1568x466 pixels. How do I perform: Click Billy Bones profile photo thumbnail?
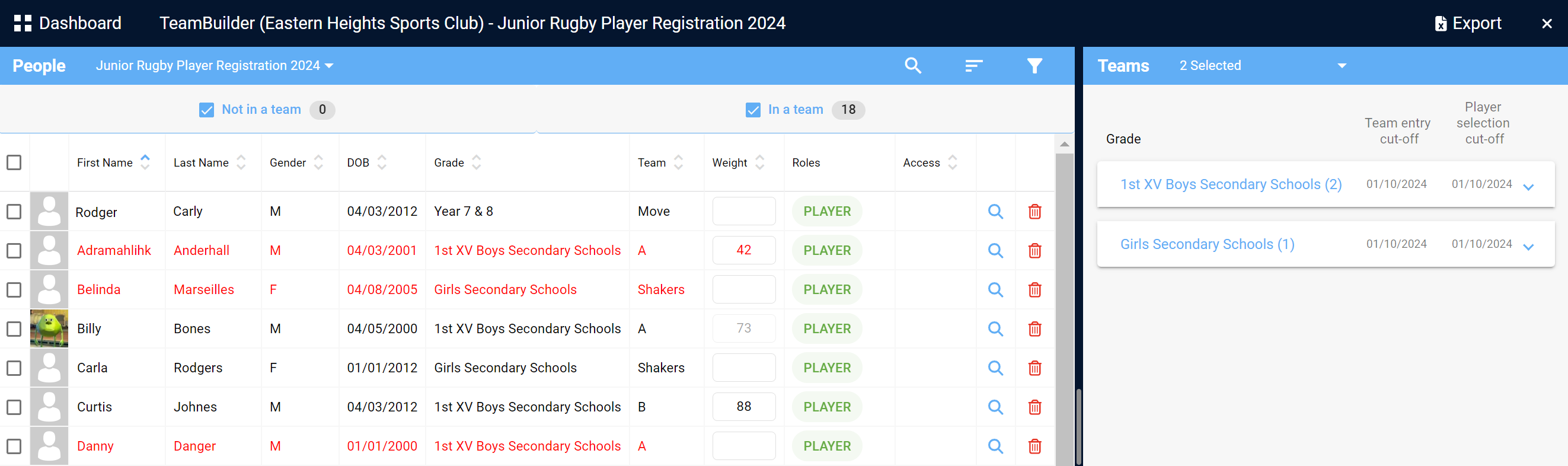click(x=49, y=328)
